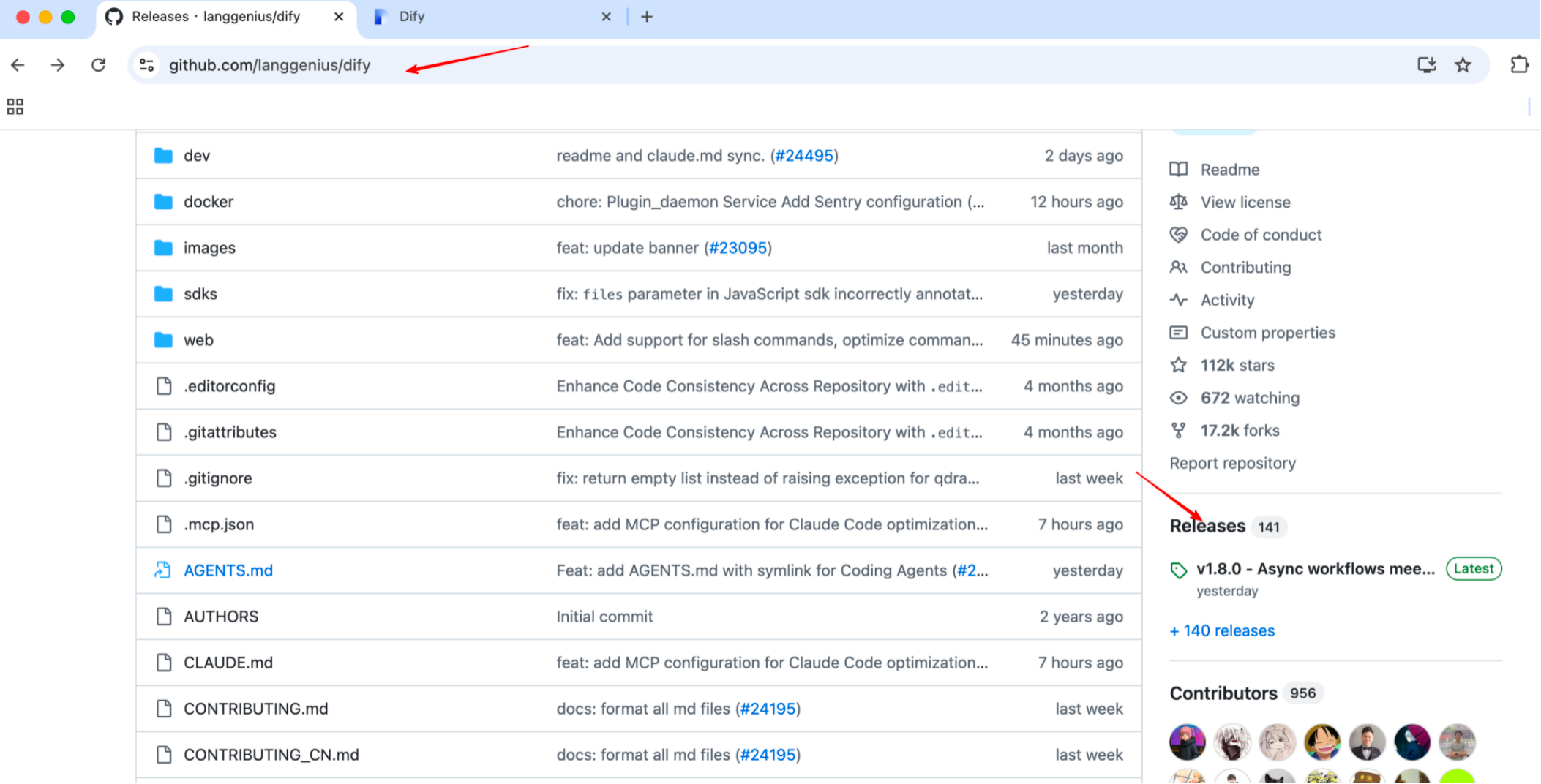
Task: Open the apps grid in bookmarks bar
Action: click(x=15, y=107)
